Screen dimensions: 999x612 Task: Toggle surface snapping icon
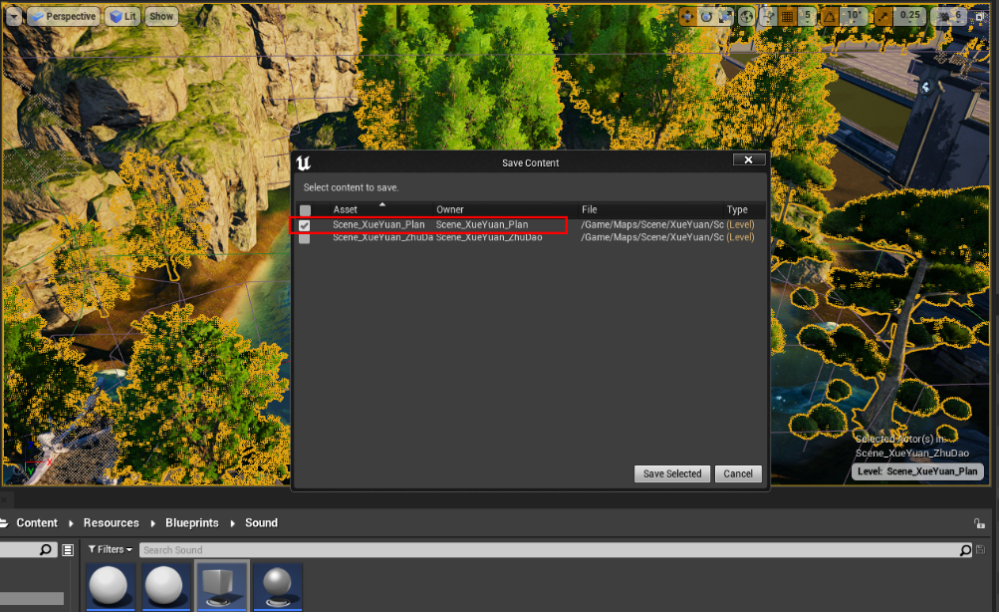point(768,17)
